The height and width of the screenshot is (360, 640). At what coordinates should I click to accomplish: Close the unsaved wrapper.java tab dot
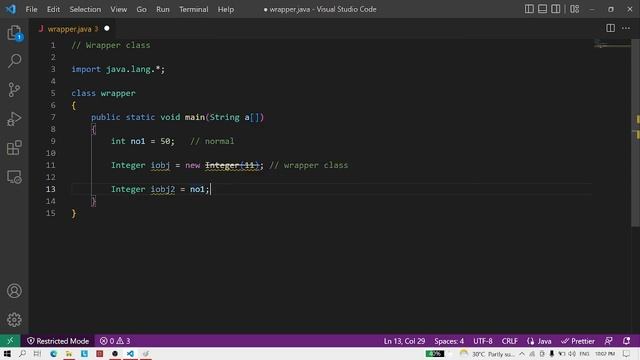(107, 29)
